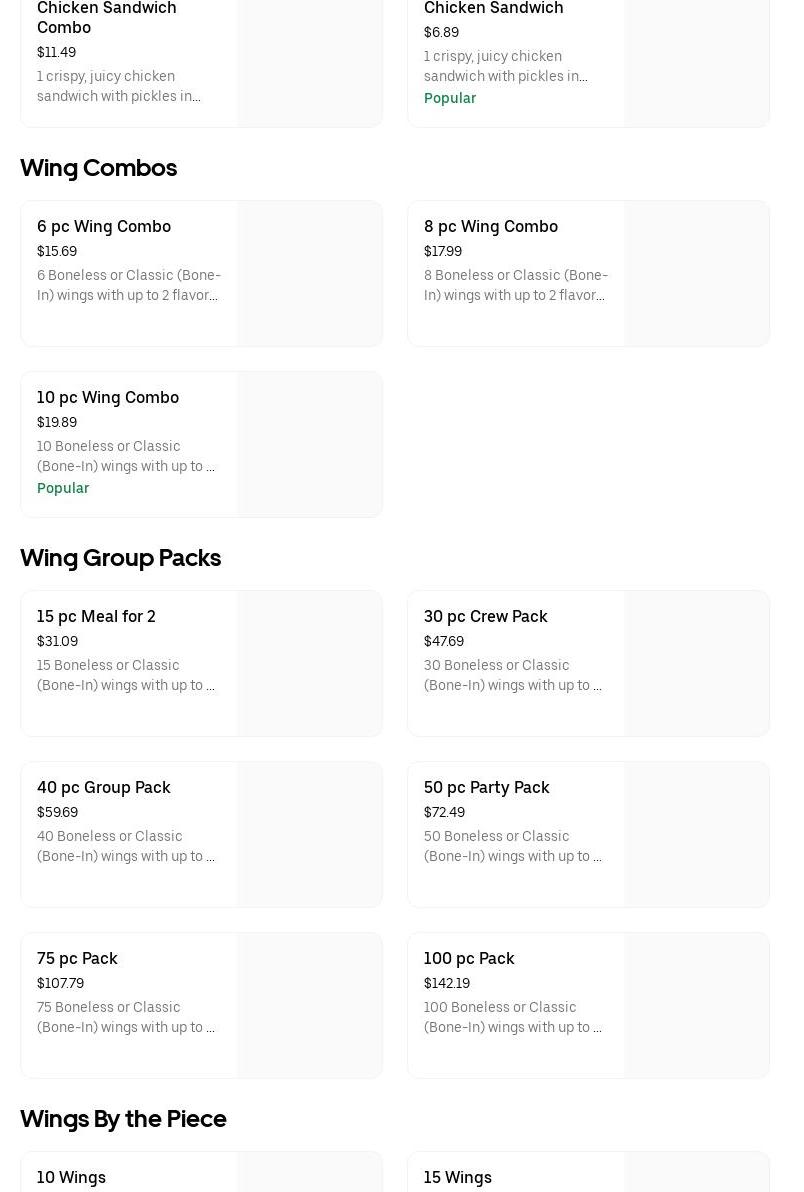804x1192 pixels.
Task: Click the 8 pc Wing Combo image placeholder
Action: pos(696,274)
